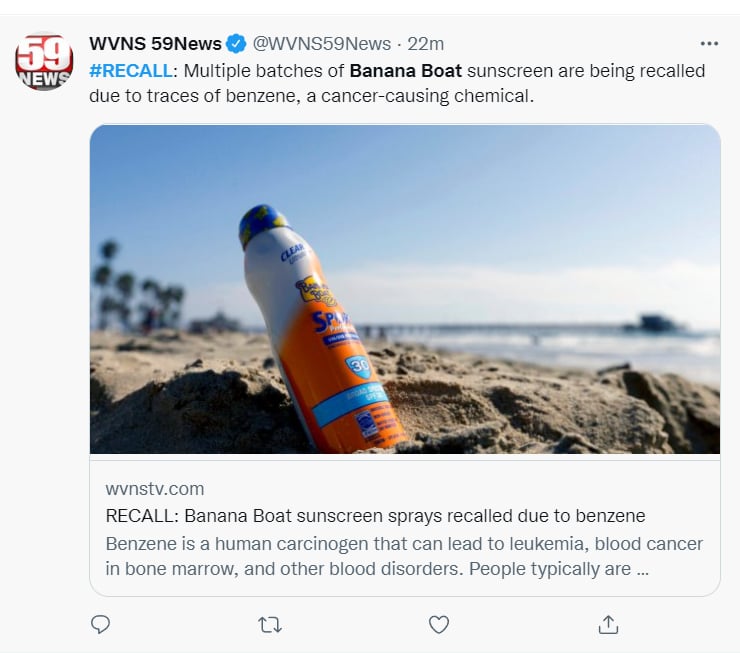Click the "Multiple batches of" tweet text

(263, 71)
